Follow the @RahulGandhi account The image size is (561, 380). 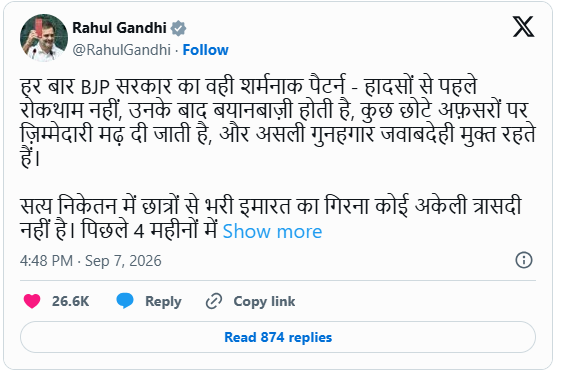click(x=205, y=50)
